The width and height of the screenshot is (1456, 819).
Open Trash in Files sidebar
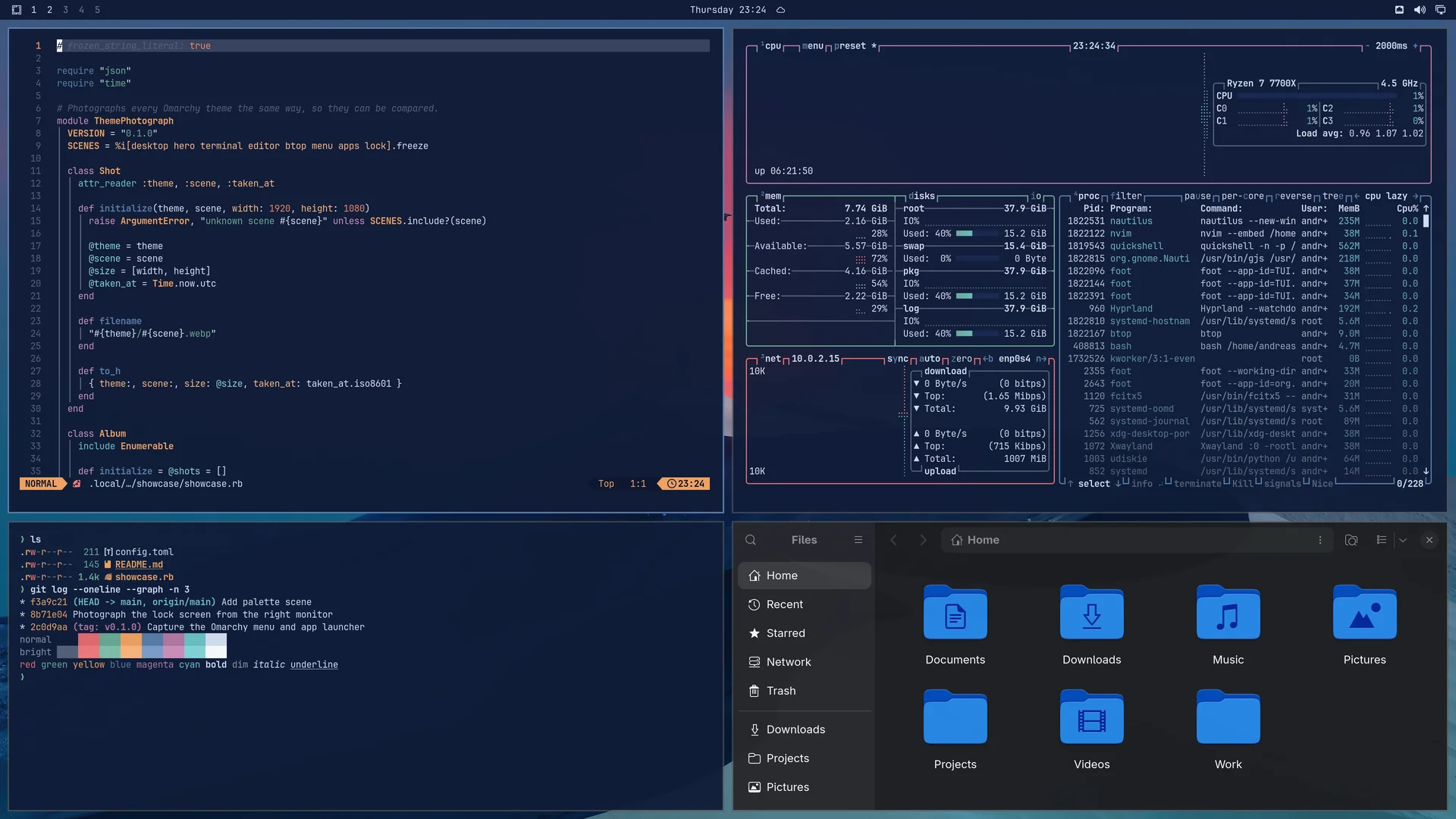(x=805, y=691)
